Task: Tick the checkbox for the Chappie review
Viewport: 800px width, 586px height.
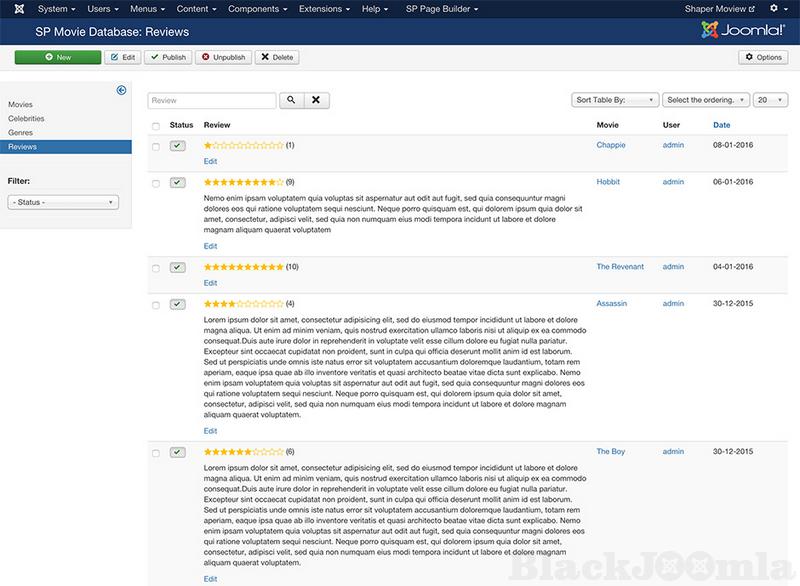Action: 155,146
